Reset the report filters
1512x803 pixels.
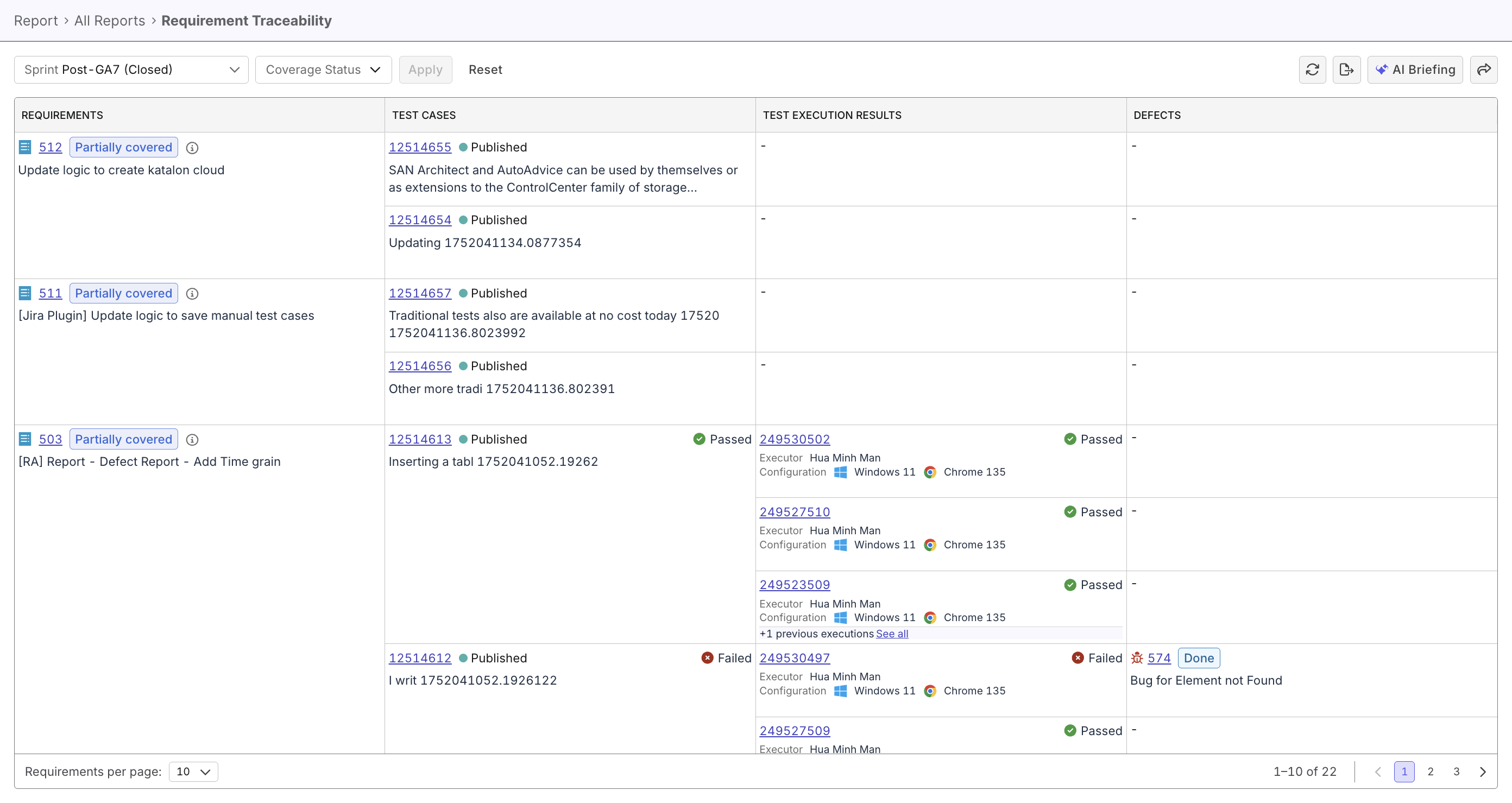486,69
